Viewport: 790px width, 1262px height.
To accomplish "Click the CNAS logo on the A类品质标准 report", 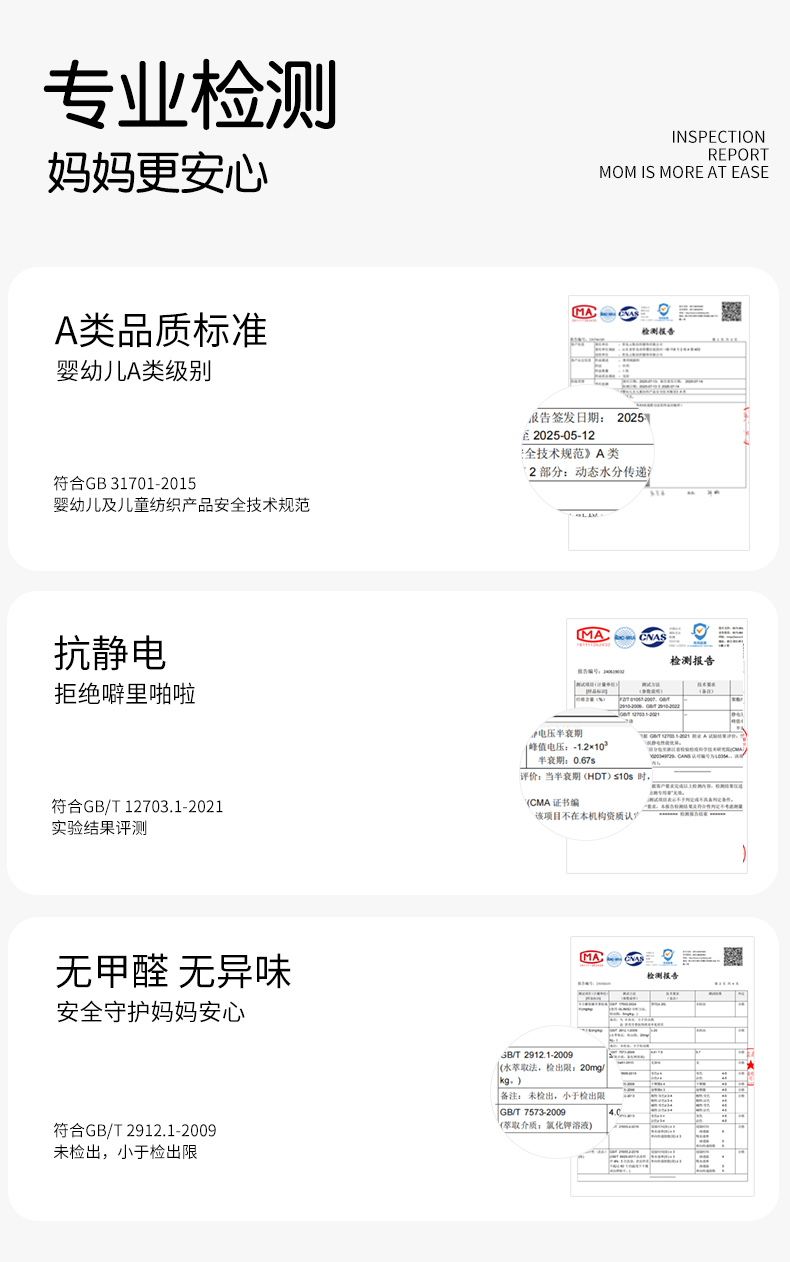I will pyautogui.click(x=629, y=313).
